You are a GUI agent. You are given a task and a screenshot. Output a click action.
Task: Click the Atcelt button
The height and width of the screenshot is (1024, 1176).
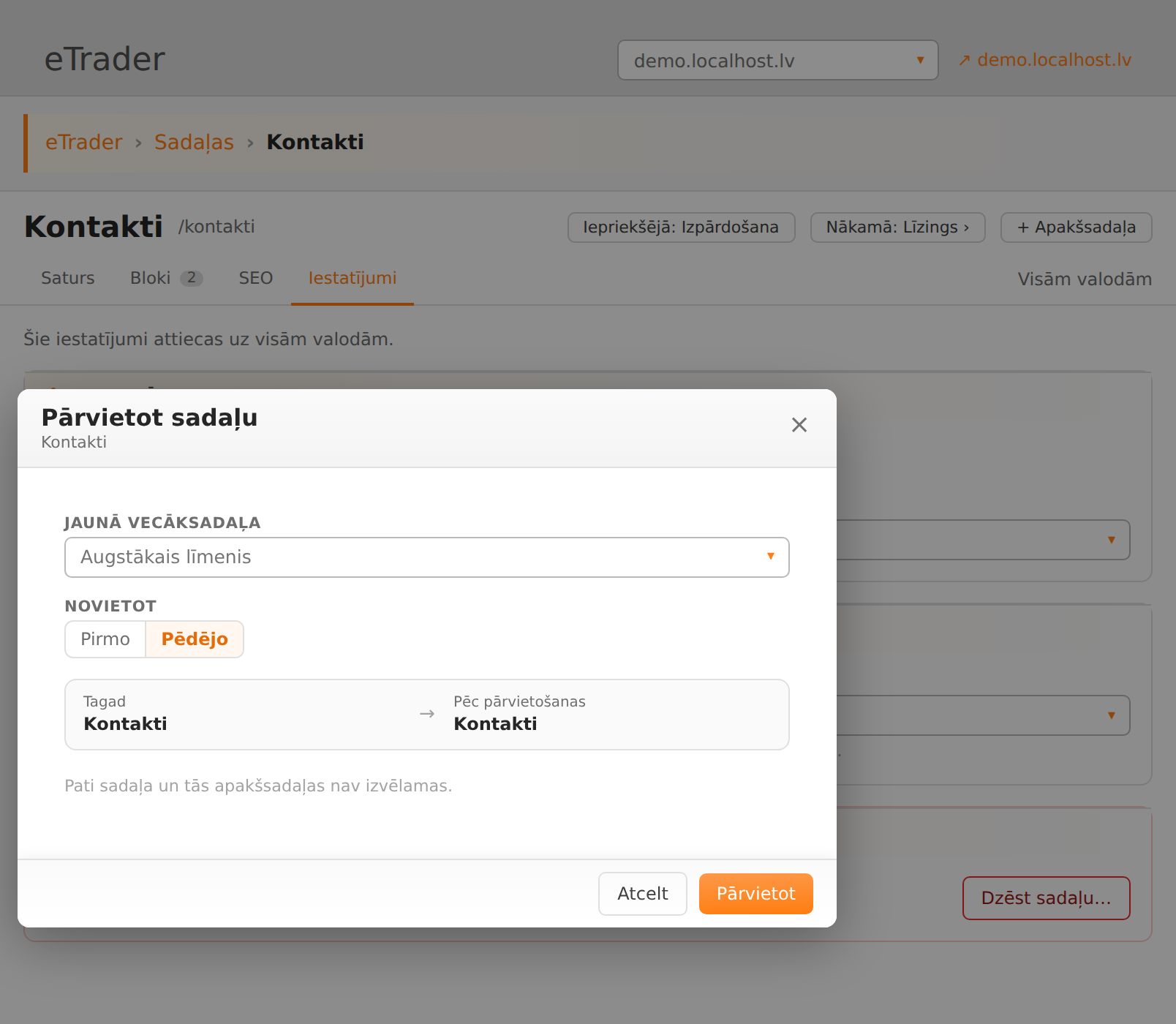[643, 894]
